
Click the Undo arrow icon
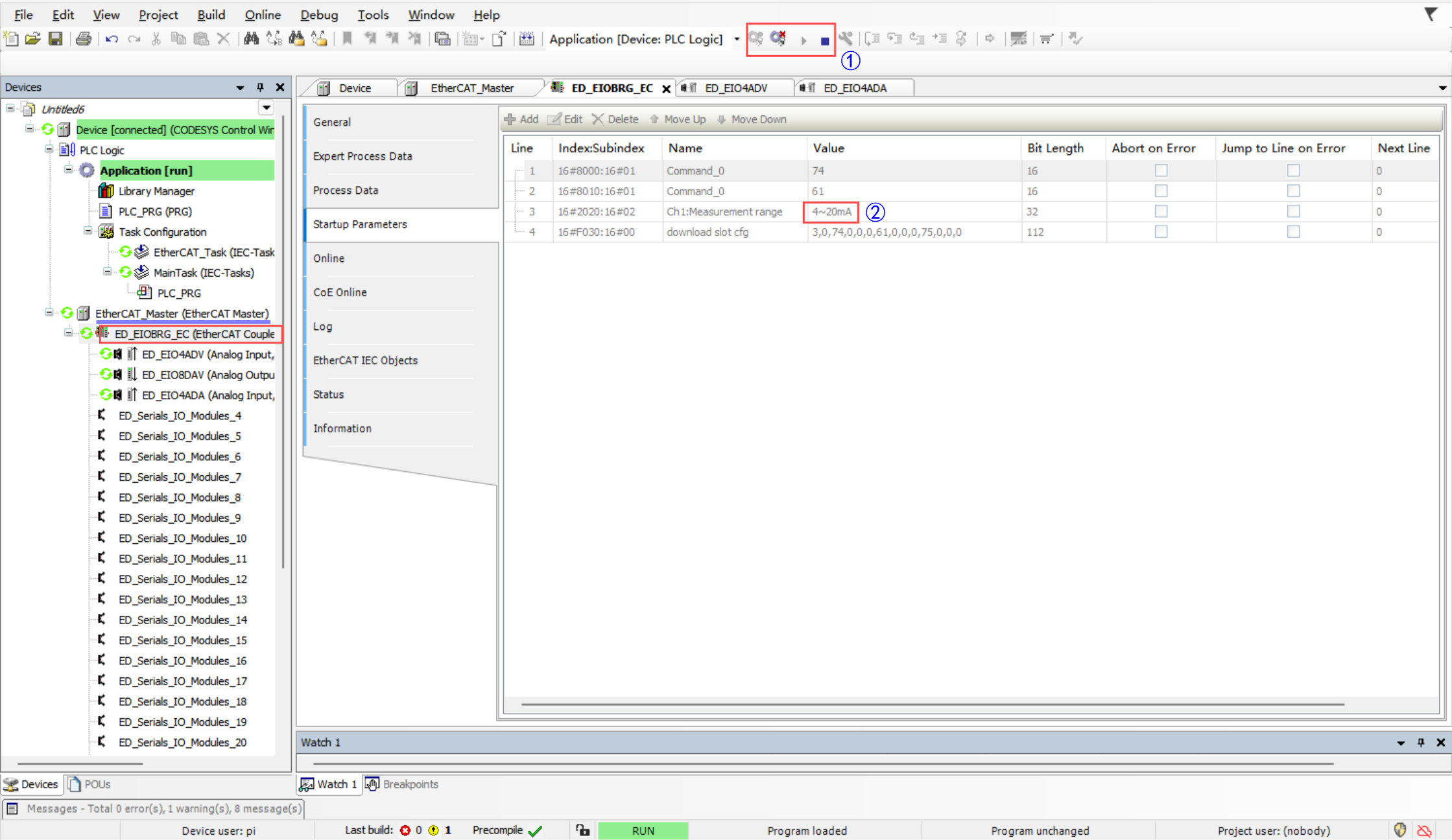pos(112,39)
